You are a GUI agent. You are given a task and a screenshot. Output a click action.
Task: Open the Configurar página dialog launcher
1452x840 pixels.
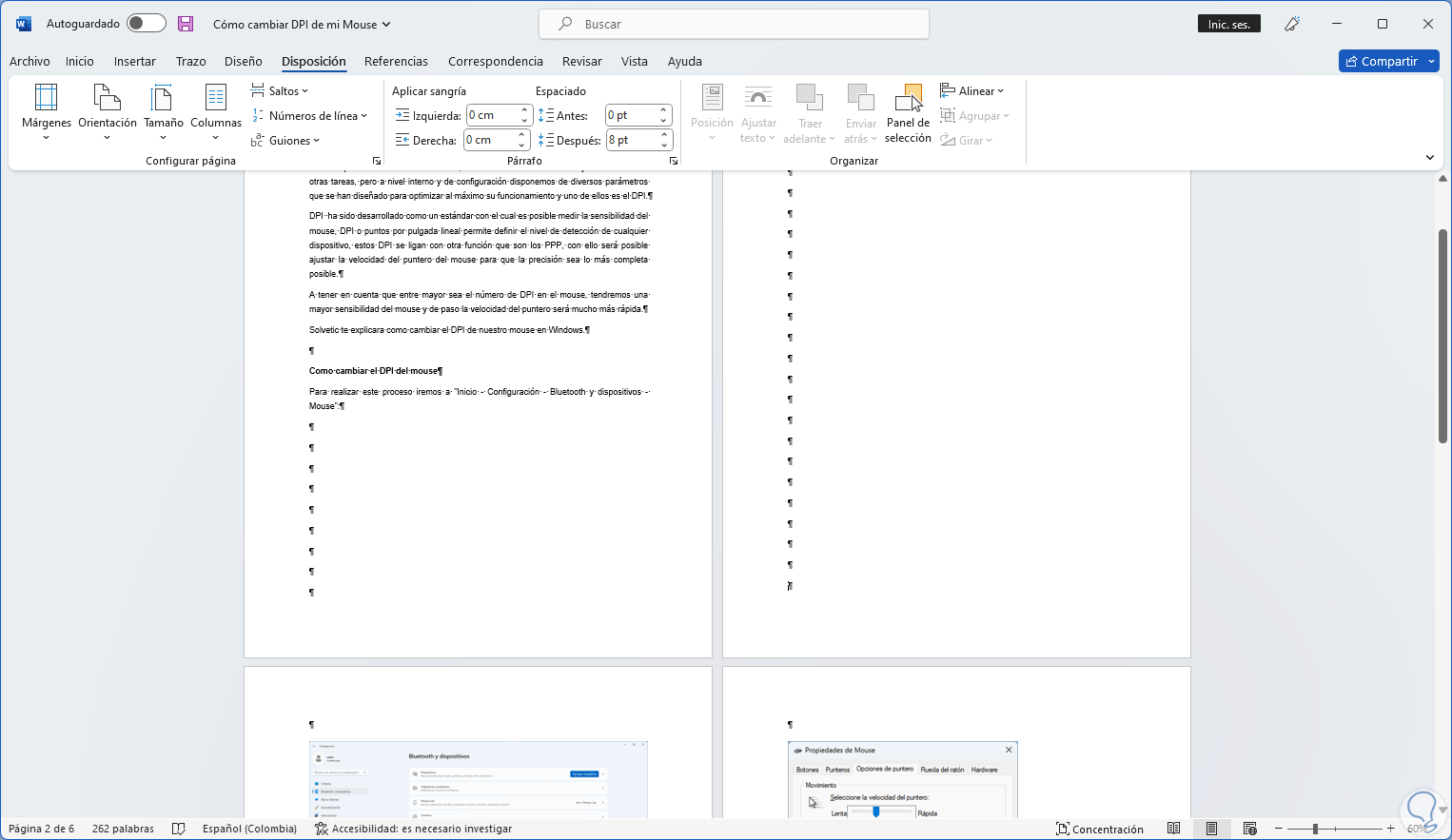(377, 161)
